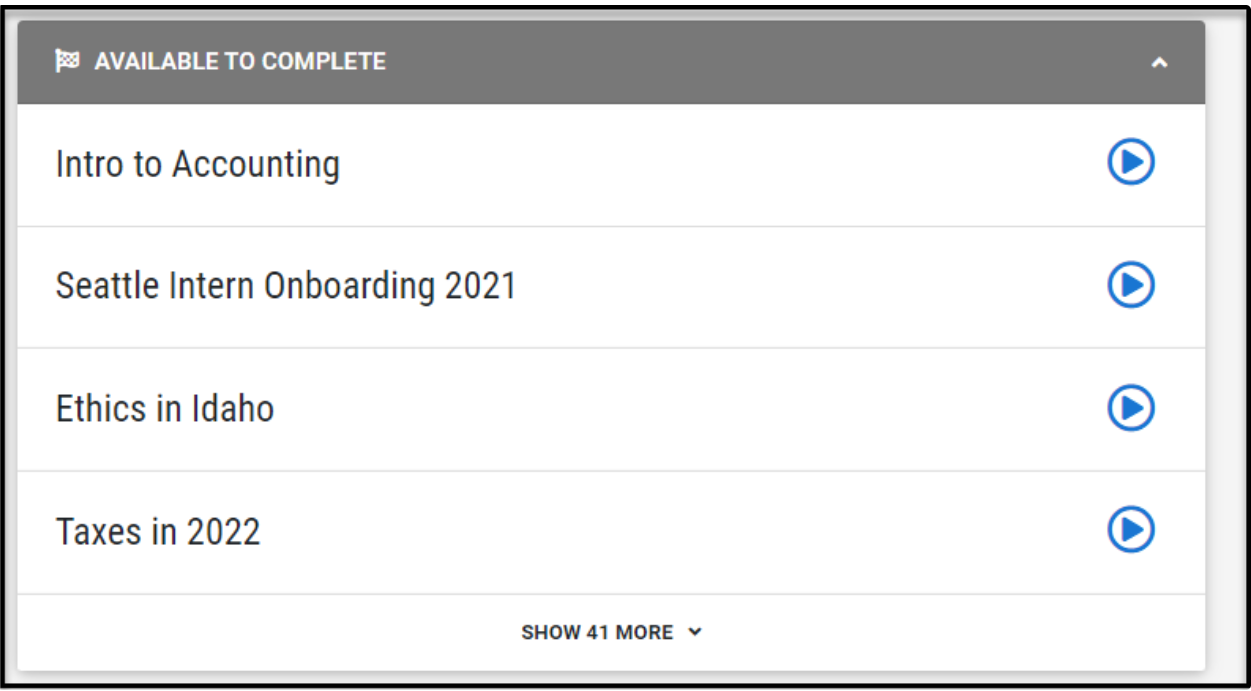The width and height of the screenshot is (1251, 691).
Task: Hit the play icon for Taxes in 2022
Action: coord(1131,530)
